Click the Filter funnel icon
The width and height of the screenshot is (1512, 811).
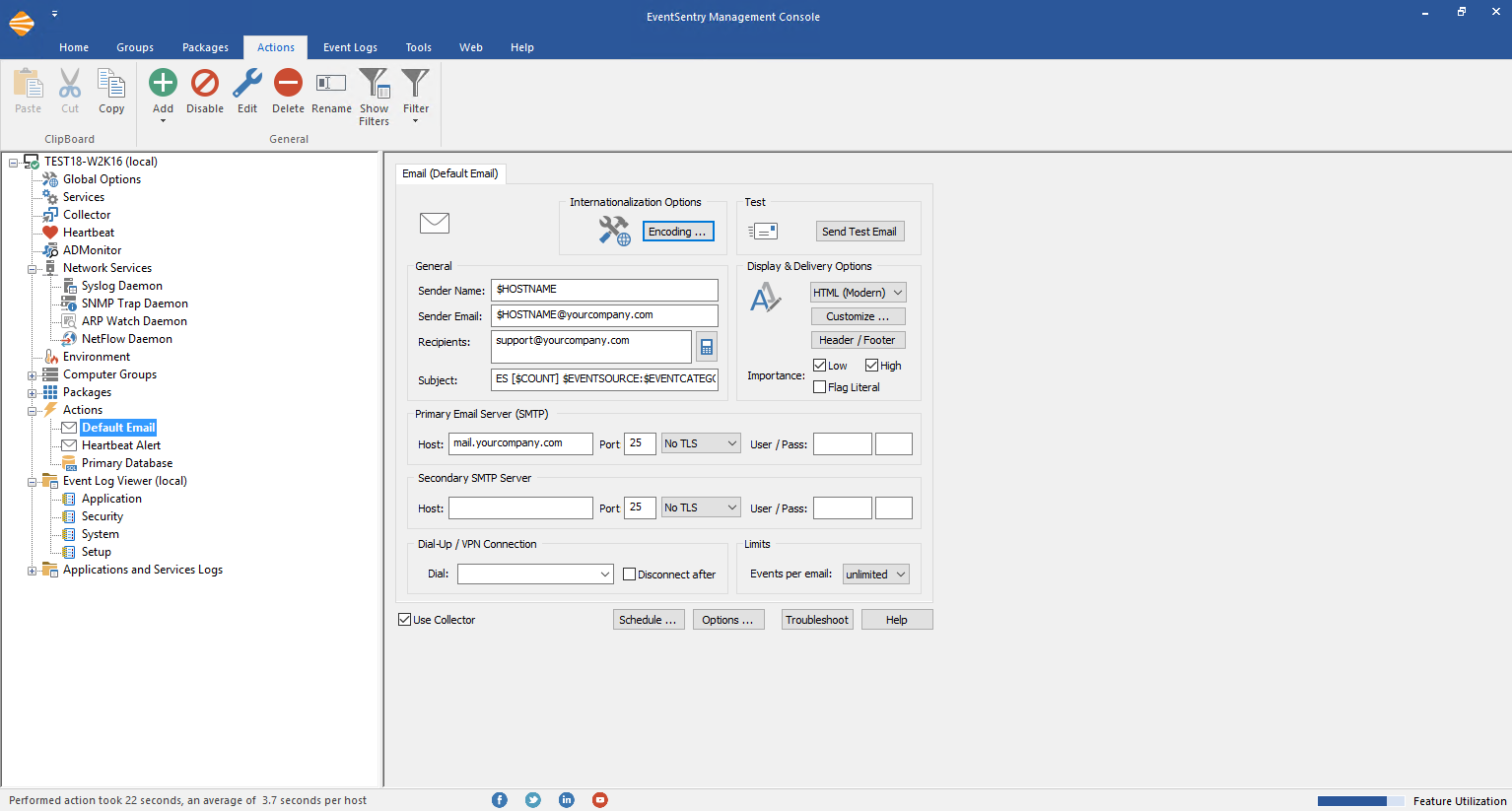416,83
